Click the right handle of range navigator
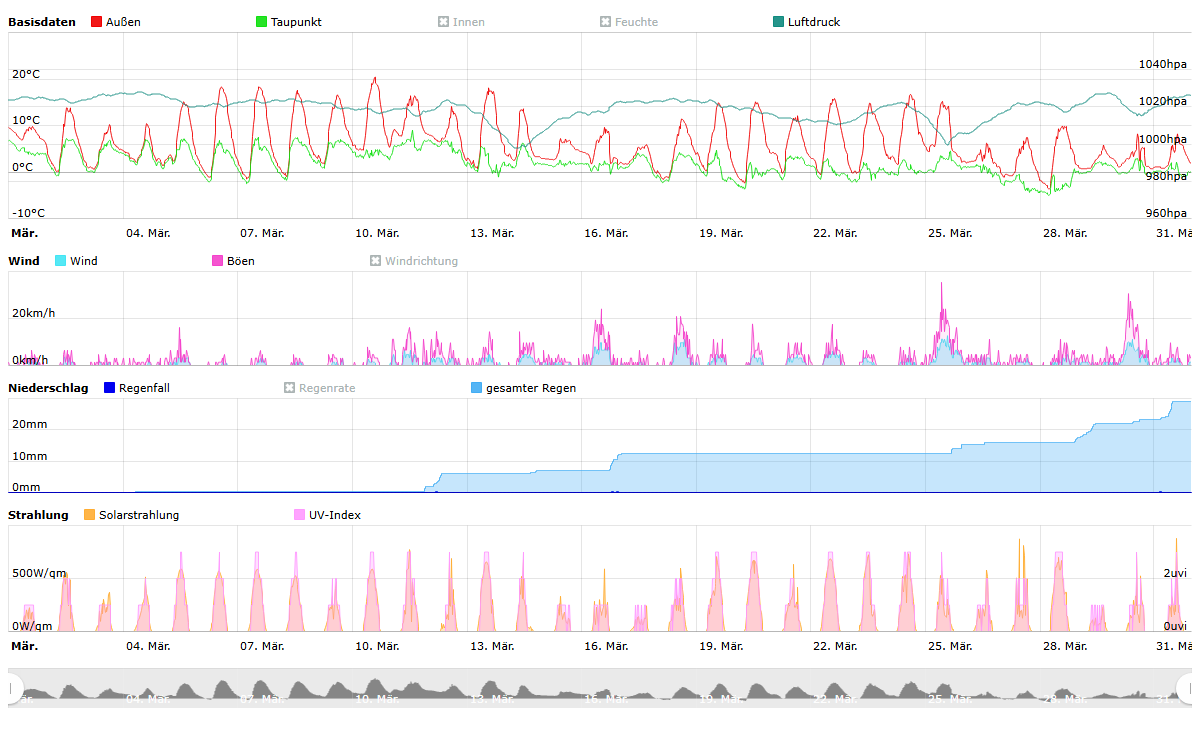 [1186, 688]
